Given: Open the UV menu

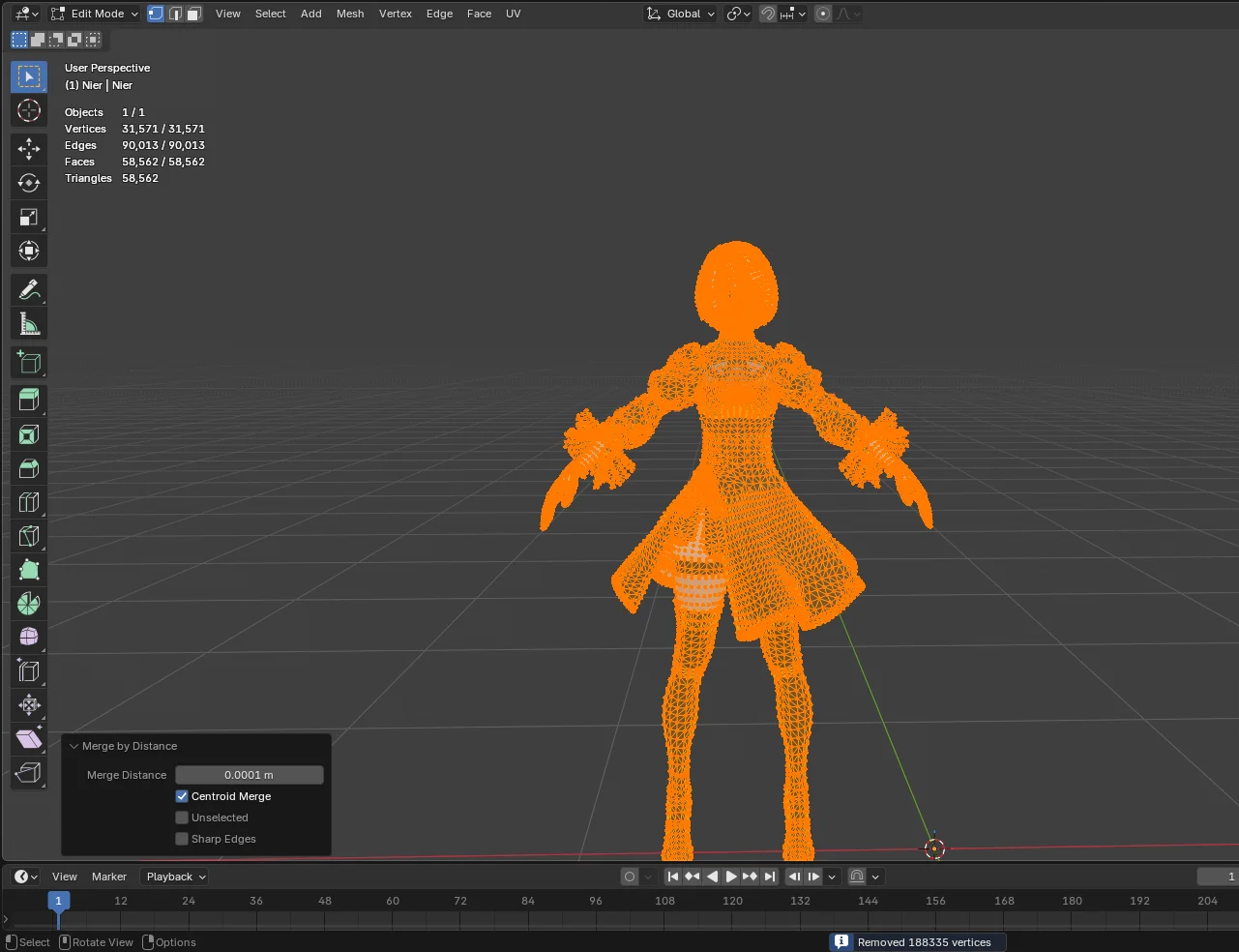Looking at the screenshot, I should tap(514, 14).
